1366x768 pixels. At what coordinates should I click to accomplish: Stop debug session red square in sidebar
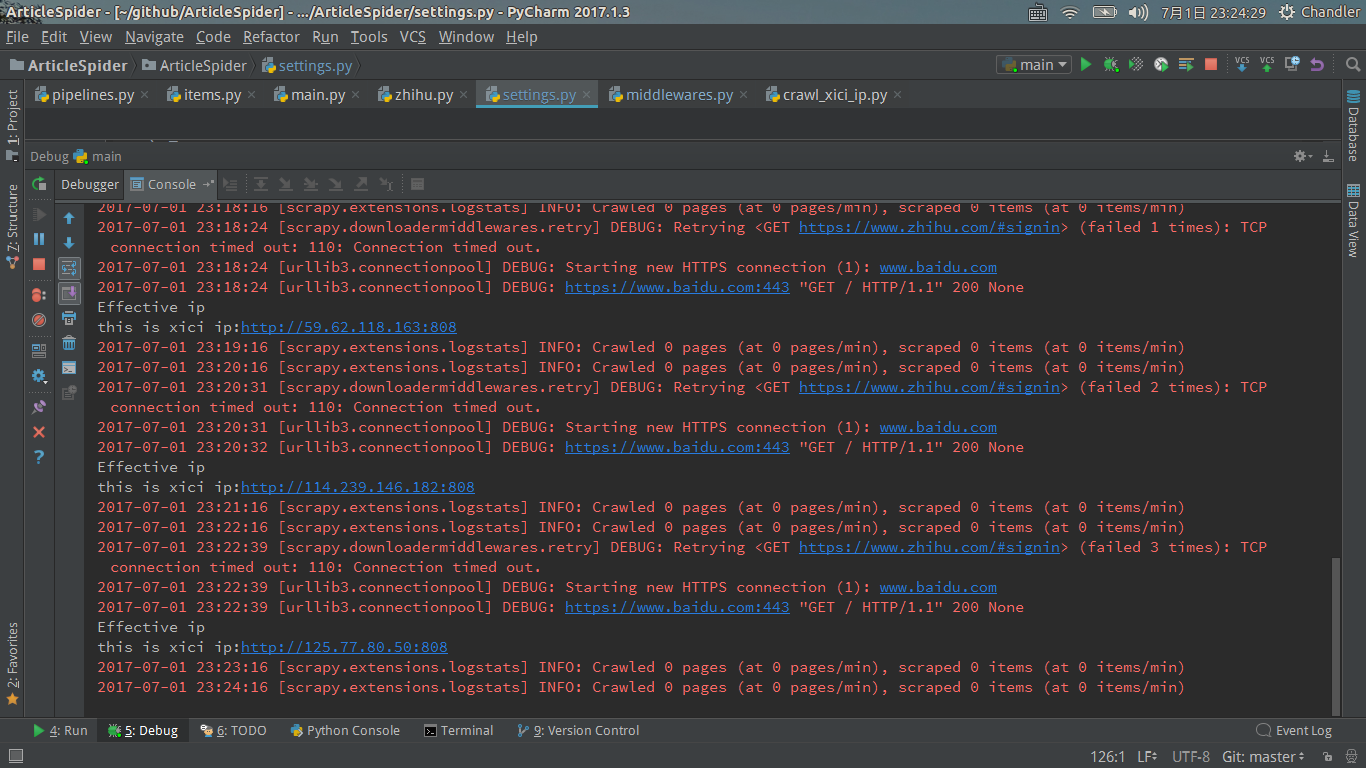pyautogui.click(x=39, y=264)
